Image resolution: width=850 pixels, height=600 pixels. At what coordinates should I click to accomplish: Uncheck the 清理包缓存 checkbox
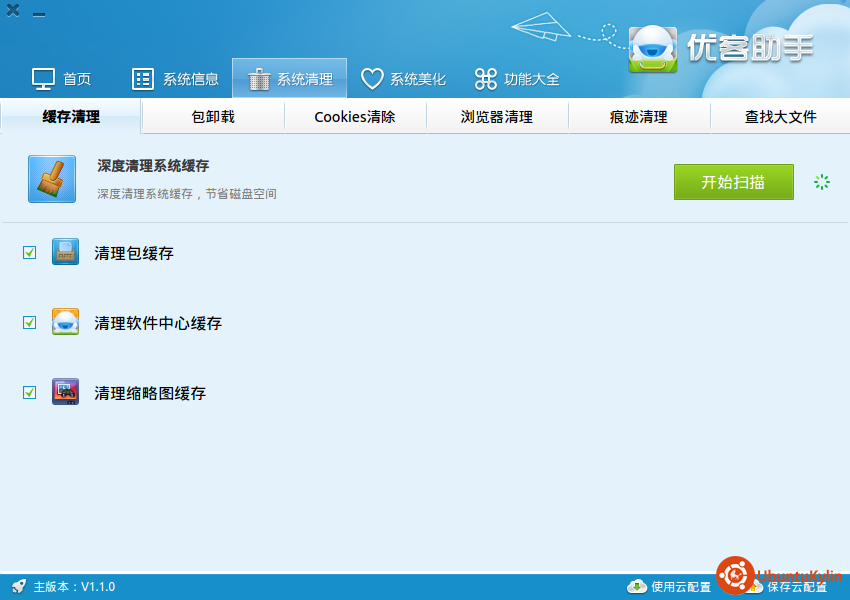click(x=30, y=253)
